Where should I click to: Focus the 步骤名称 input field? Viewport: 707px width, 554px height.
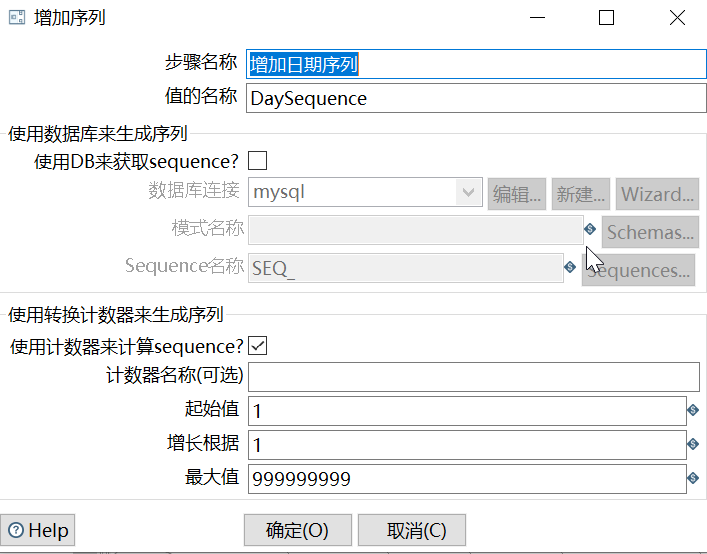pyautogui.click(x=476, y=64)
